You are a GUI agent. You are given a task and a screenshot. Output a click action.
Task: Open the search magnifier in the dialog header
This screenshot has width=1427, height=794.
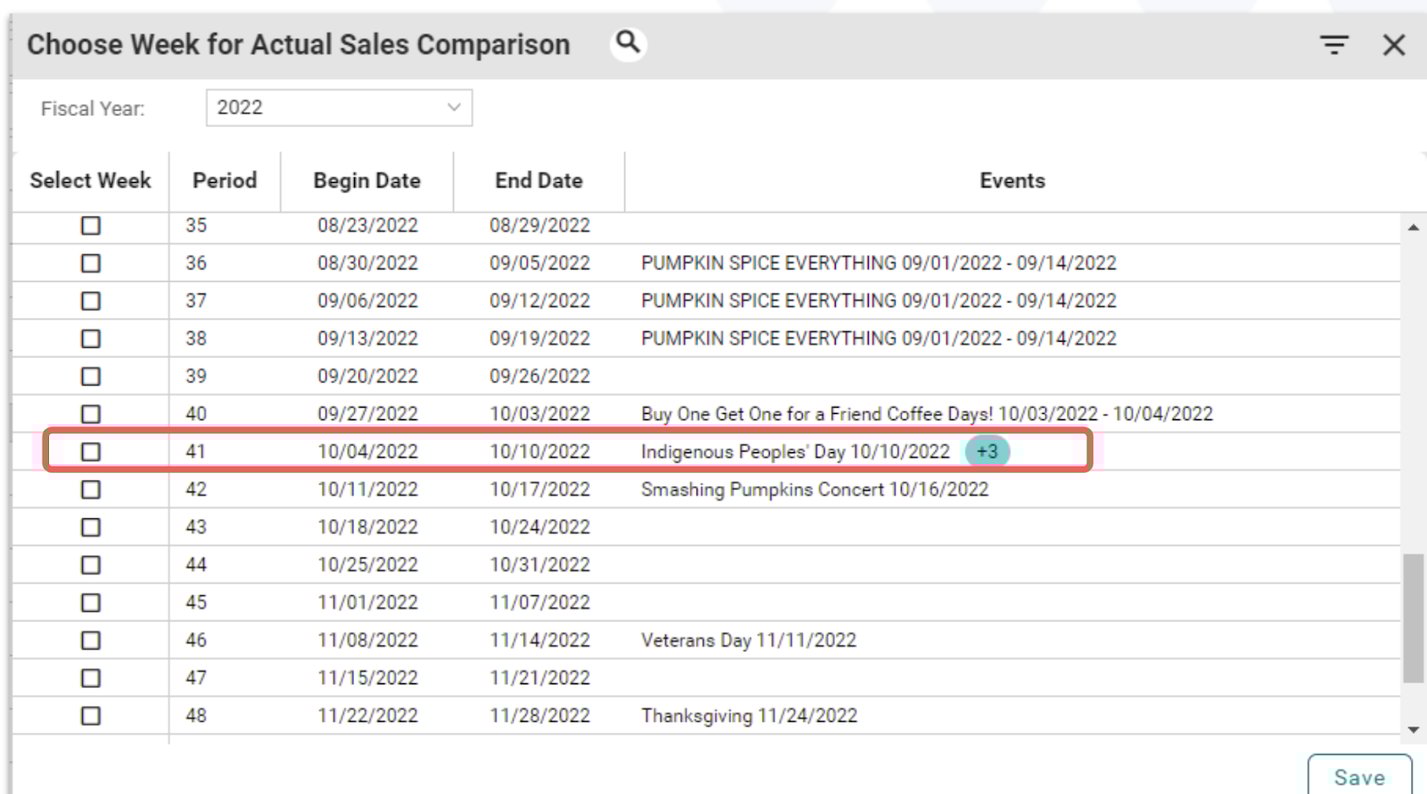[628, 44]
